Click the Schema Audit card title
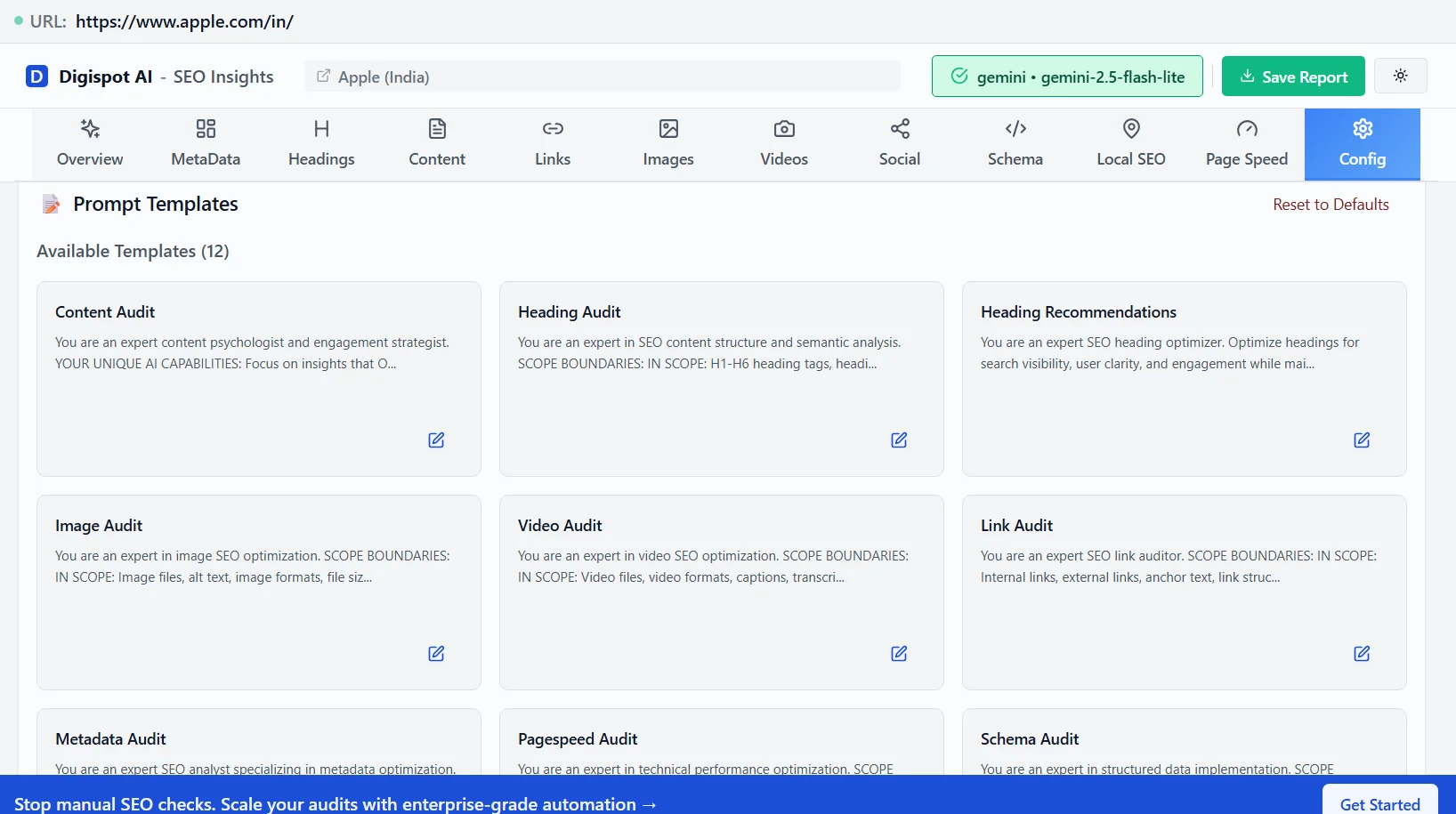1456x814 pixels. 1030,739
